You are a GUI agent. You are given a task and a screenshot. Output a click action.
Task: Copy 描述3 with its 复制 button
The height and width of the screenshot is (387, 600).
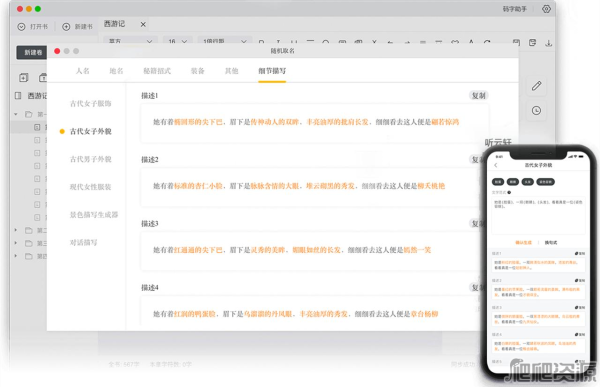(x=476, y=224)
